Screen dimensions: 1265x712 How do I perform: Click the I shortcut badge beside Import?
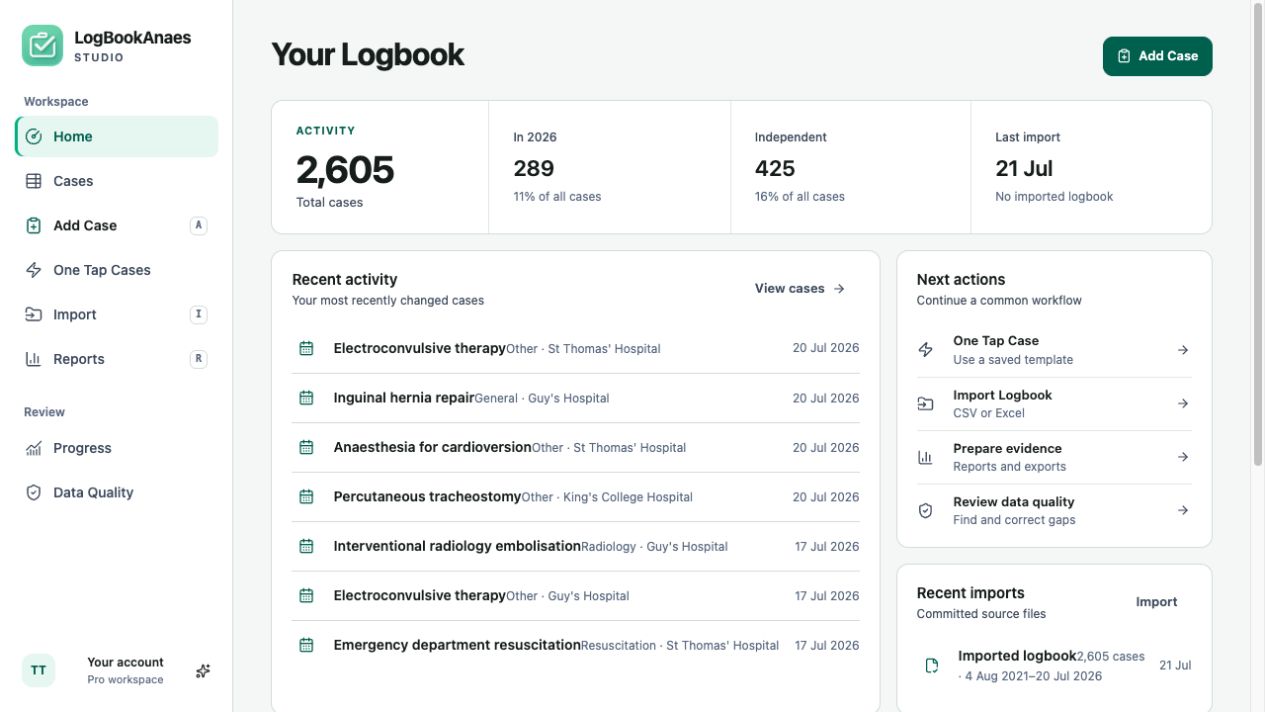pos(198,315)
